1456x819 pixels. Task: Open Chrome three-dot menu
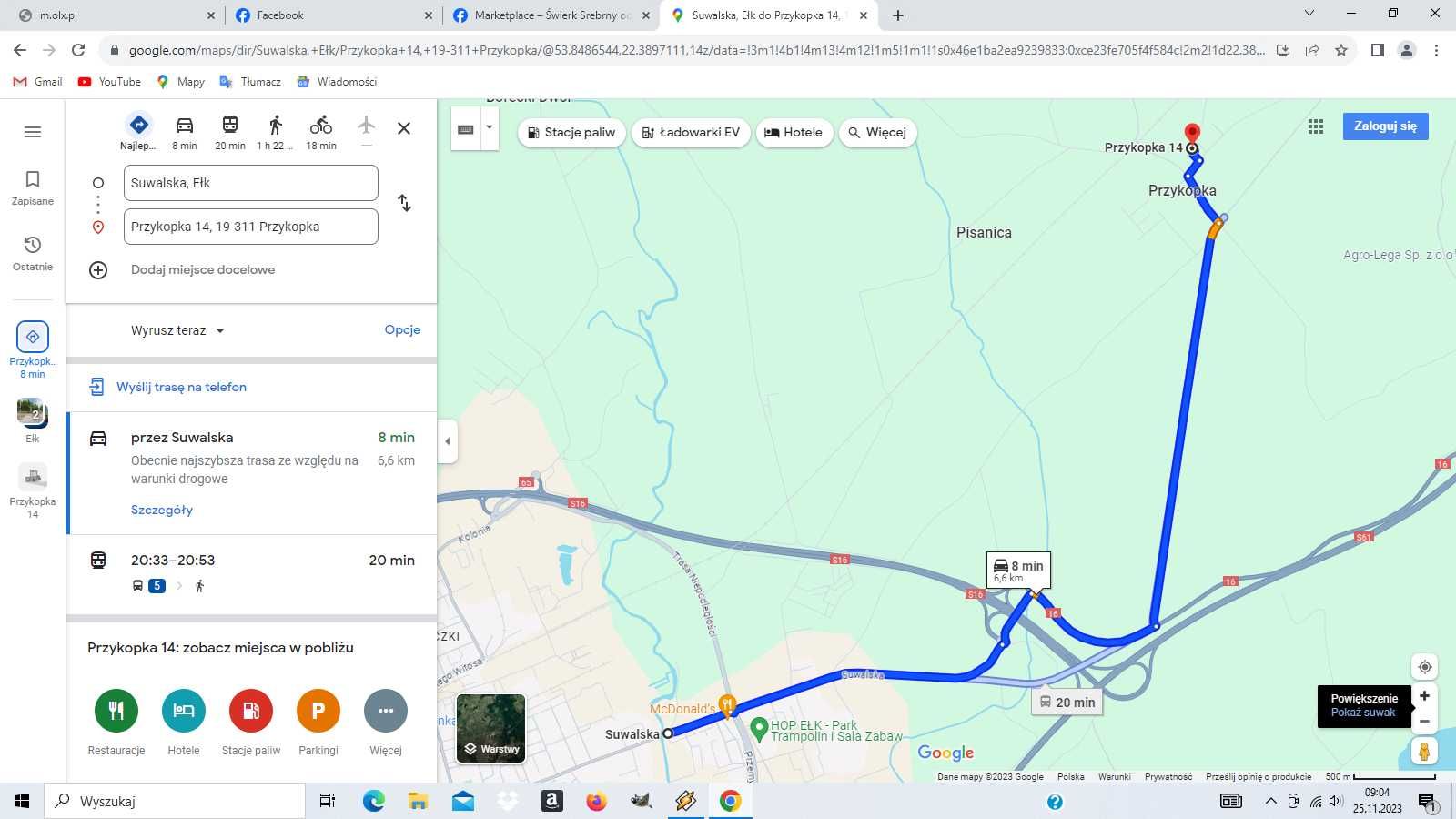1436,50
